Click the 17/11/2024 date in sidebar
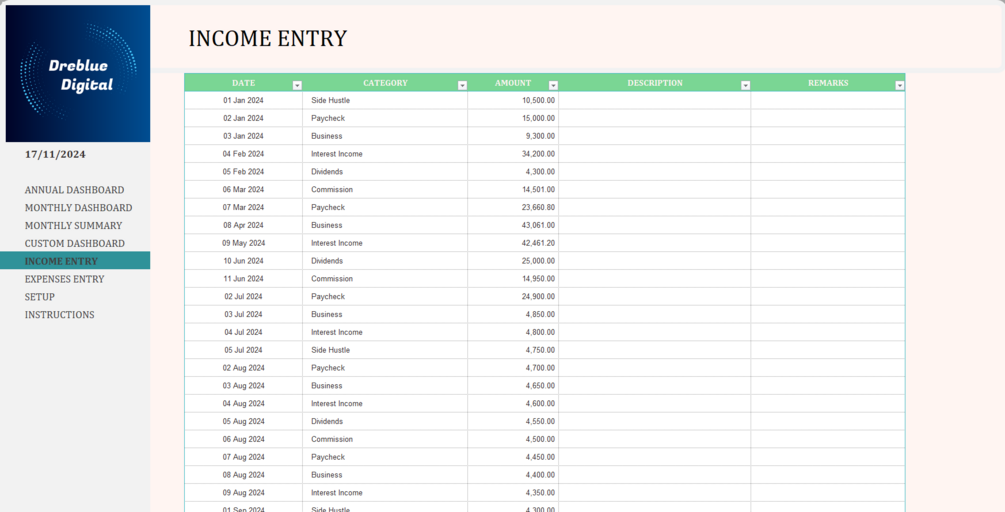The width and height of the screenshot is (1005, 512). 55,154
